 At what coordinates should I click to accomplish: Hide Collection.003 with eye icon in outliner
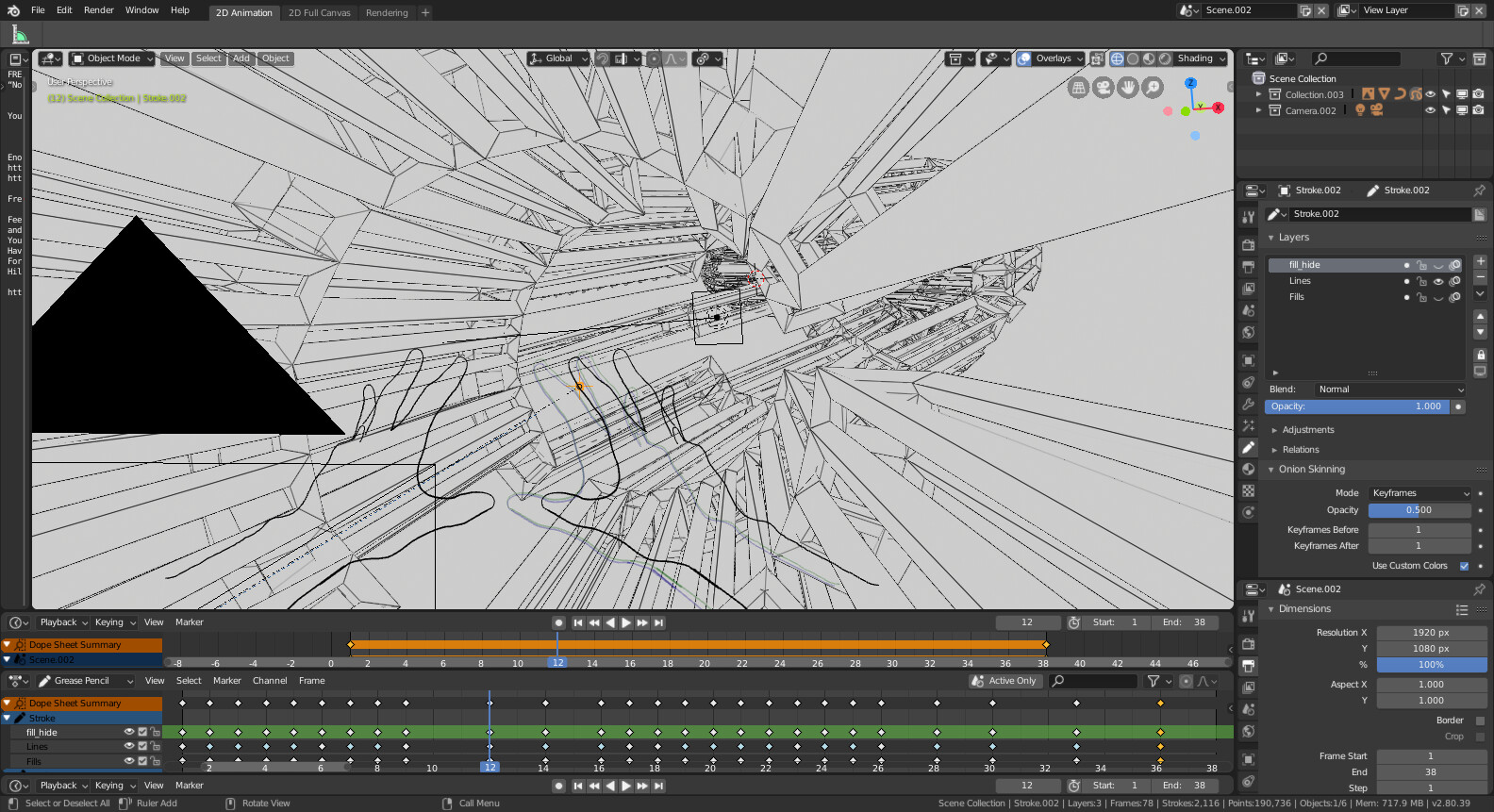point(1430,94)
